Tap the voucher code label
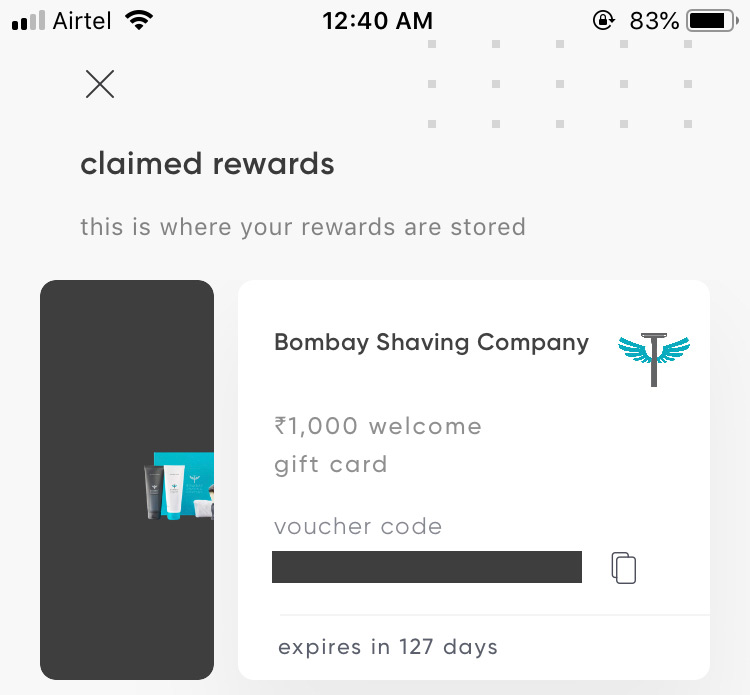 (358, 527)
